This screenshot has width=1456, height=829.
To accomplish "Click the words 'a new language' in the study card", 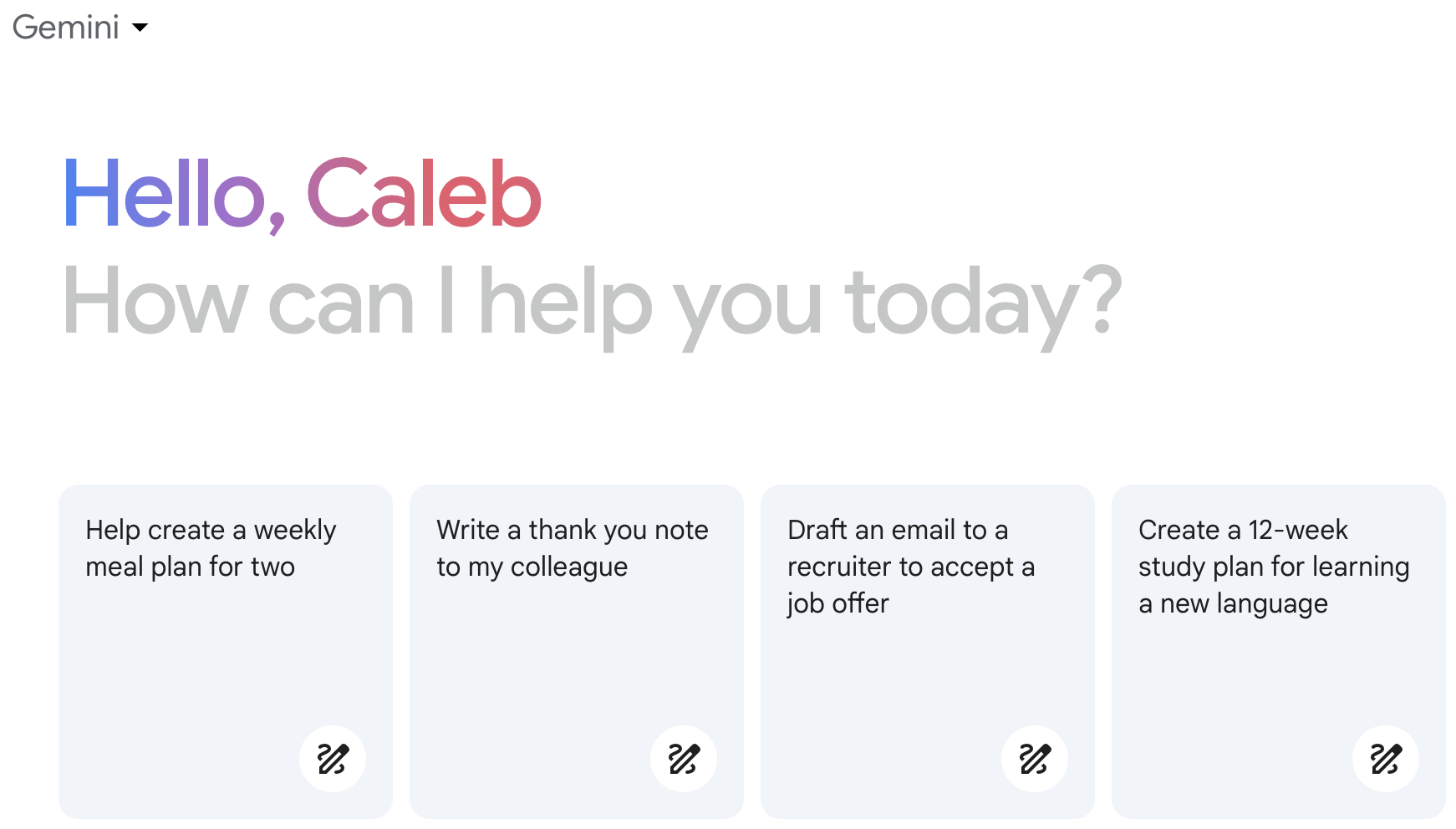I will 1233,603.
